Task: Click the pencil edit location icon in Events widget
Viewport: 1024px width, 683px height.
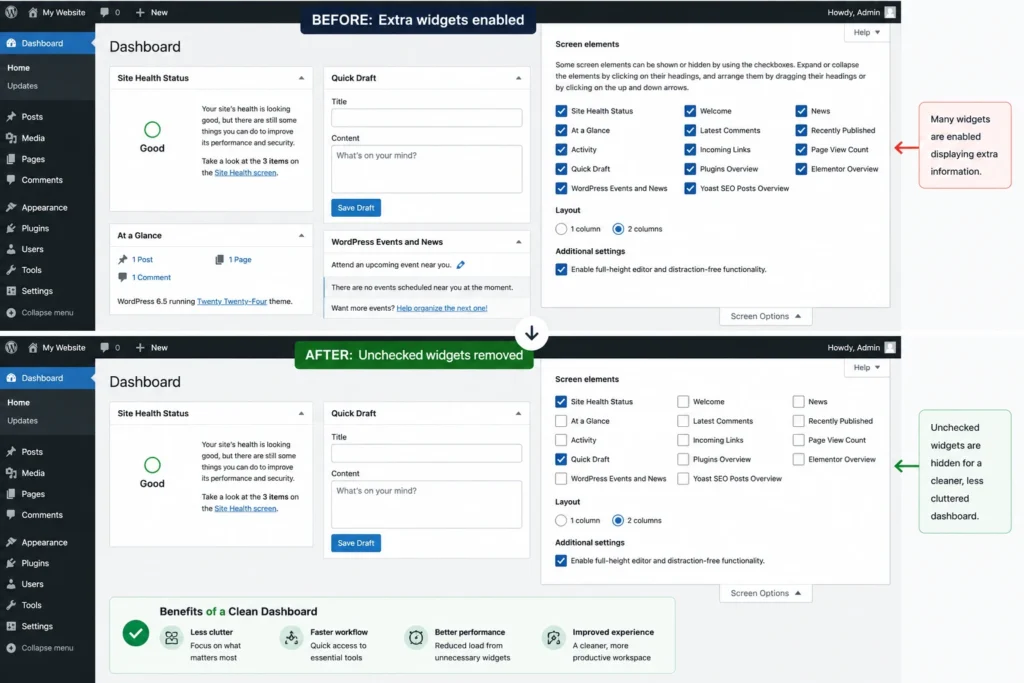Action: 461,264
